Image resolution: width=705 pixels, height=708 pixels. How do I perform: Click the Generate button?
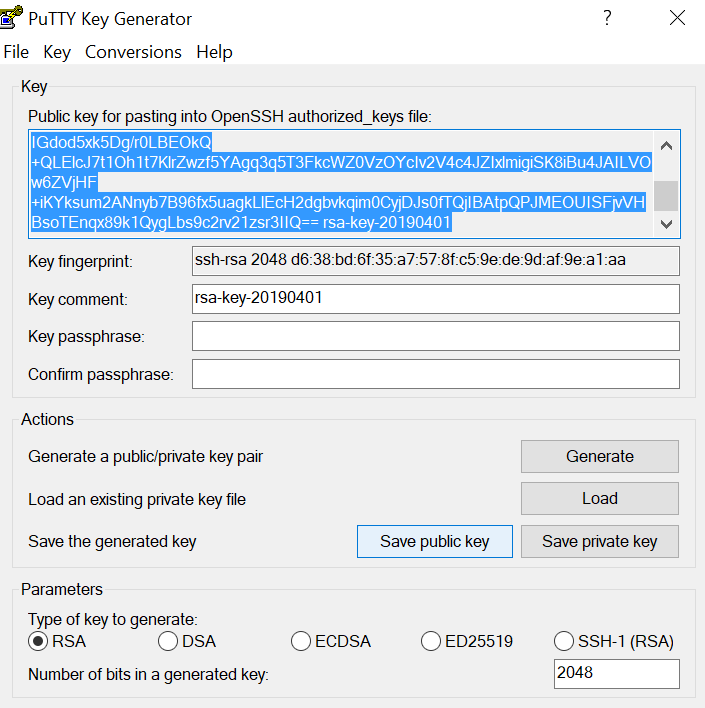[600, 456]
